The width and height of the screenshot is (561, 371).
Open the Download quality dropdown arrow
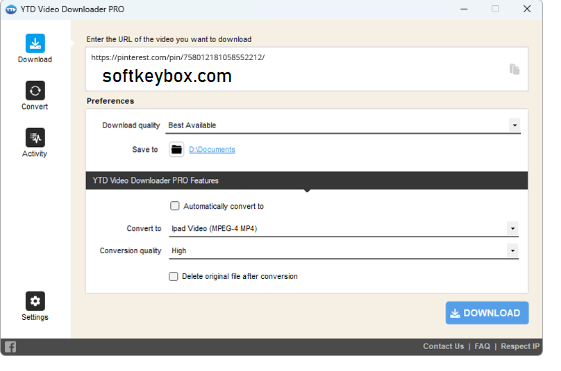click(514, 125)
